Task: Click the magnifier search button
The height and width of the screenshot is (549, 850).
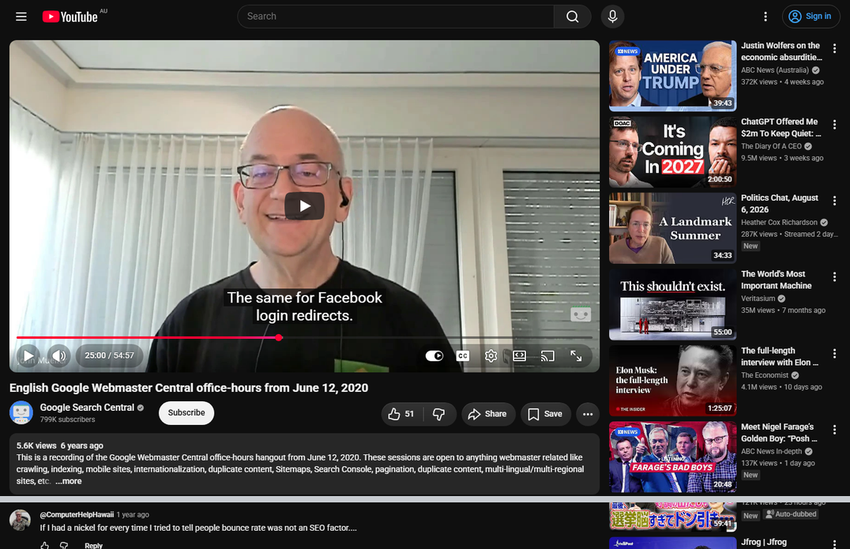Action: pos(572,16)
